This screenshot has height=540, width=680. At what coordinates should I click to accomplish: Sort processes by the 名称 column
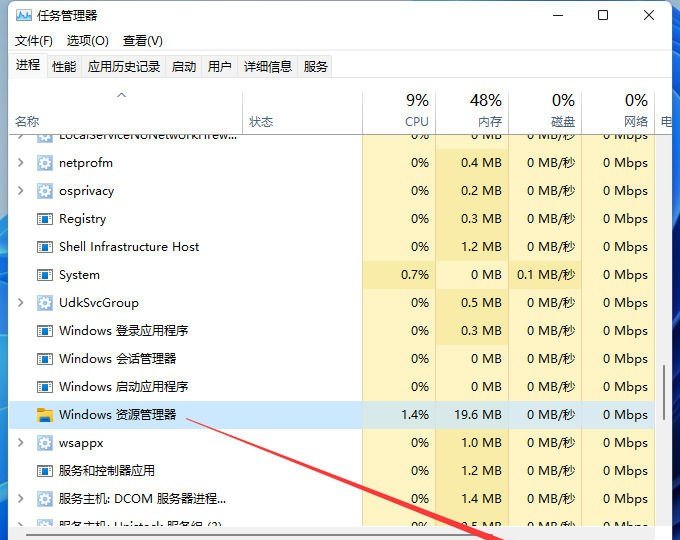pos(27,121)
